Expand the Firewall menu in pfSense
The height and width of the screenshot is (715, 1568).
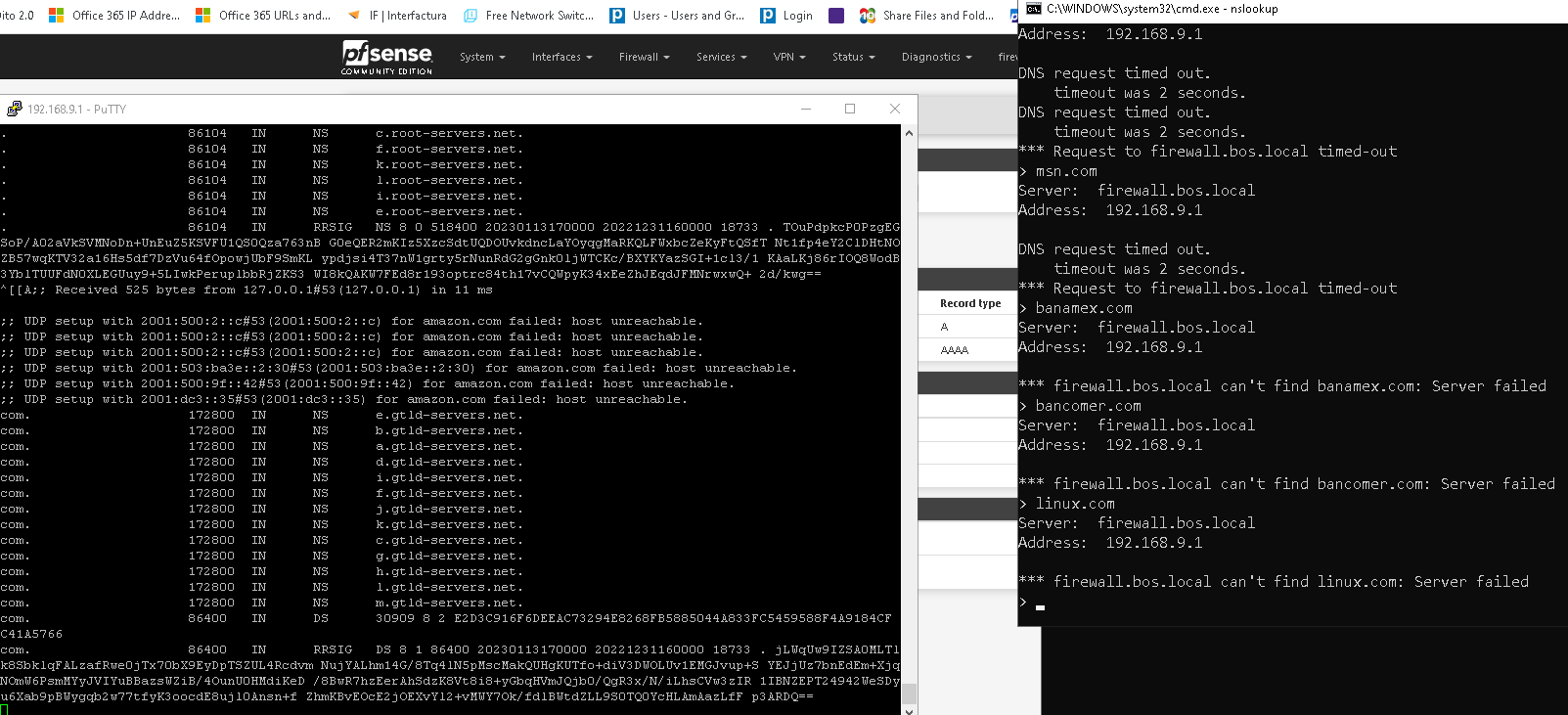click(644, 57)
